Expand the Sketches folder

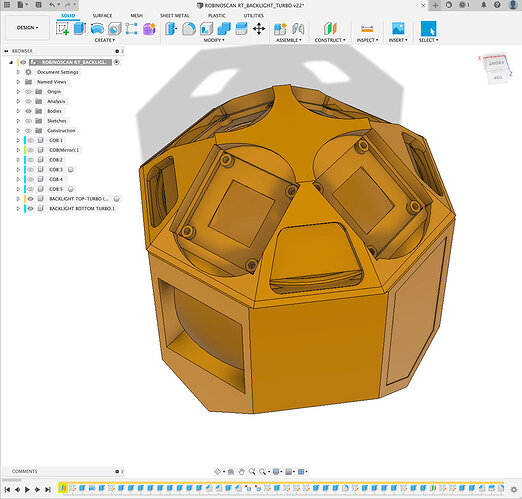point(18,121)
